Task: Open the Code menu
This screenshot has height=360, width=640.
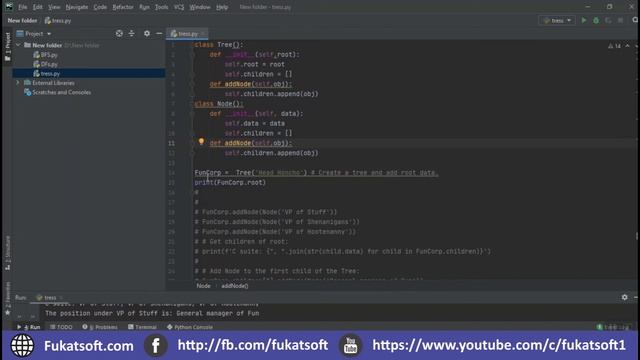Action: click(100, 7)
